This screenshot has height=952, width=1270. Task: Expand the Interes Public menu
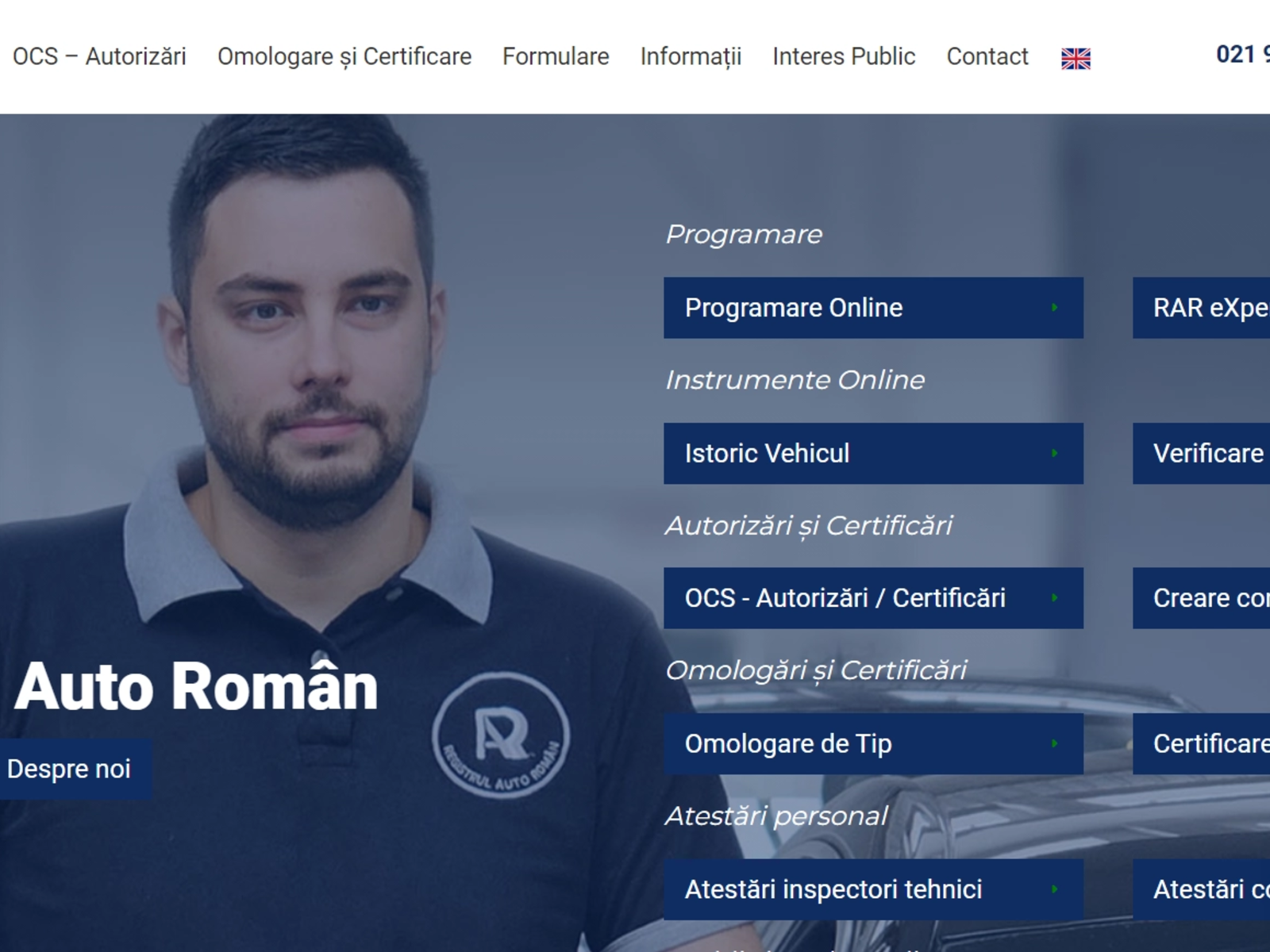(844, 57)
